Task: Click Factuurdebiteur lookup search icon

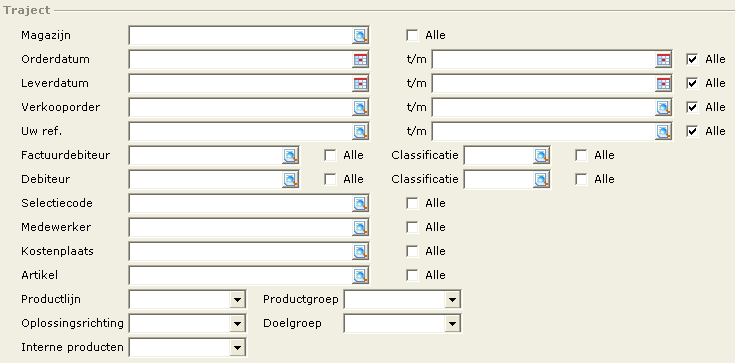Action: click(x=290, y=155)
